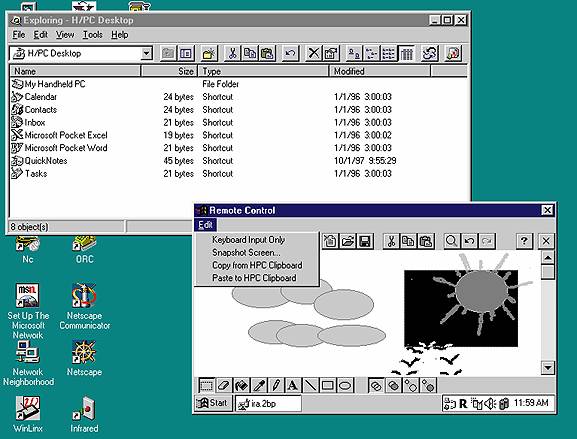Sort by the Size column header
The width and height of the screenshot is (577, 439).
click(x=169, y=71)
